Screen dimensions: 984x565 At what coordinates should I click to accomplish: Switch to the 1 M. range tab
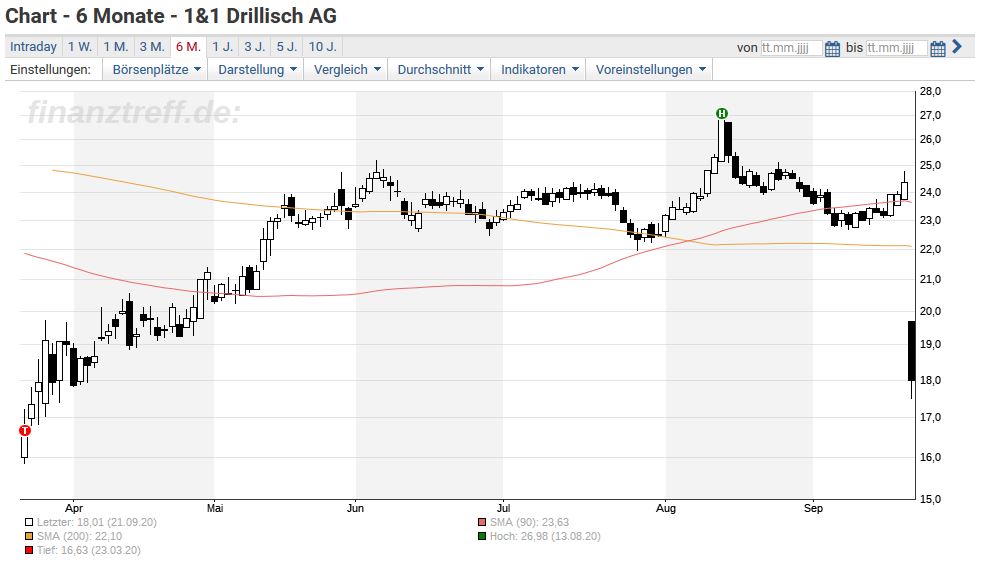115,47
